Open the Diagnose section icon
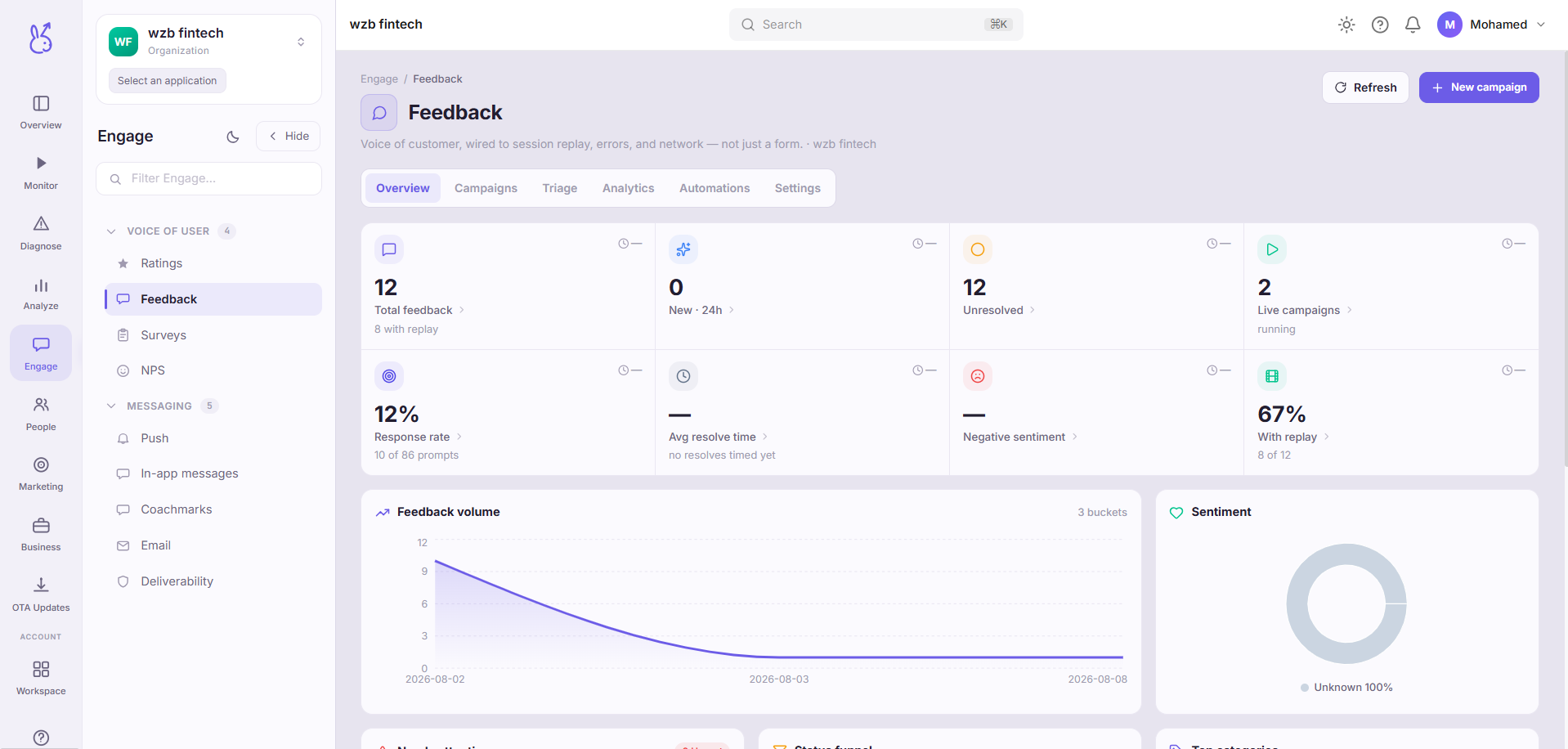1568x749 pixels. (x=41, y=223)
